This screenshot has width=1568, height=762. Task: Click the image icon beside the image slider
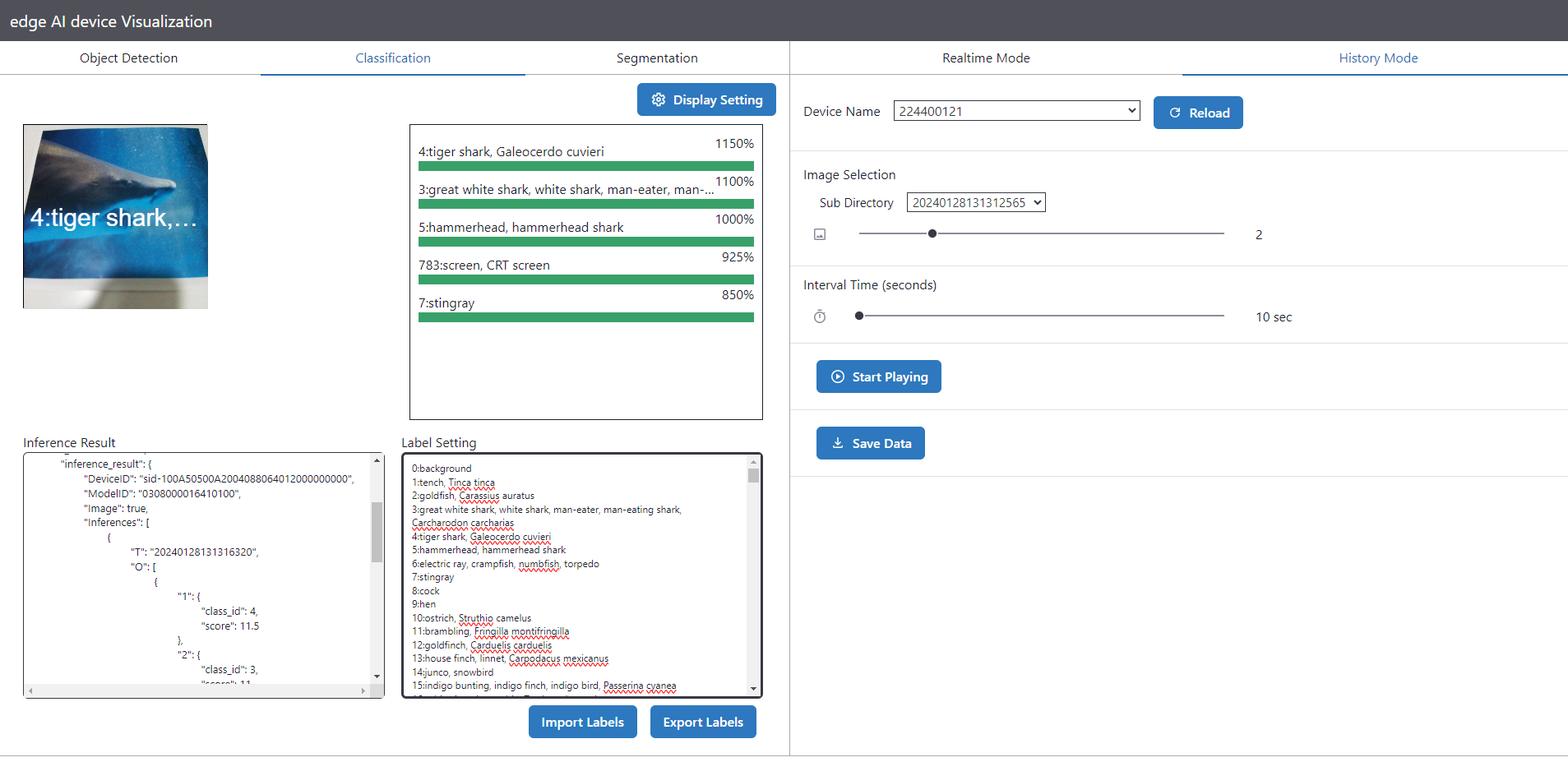click(820, 234)
